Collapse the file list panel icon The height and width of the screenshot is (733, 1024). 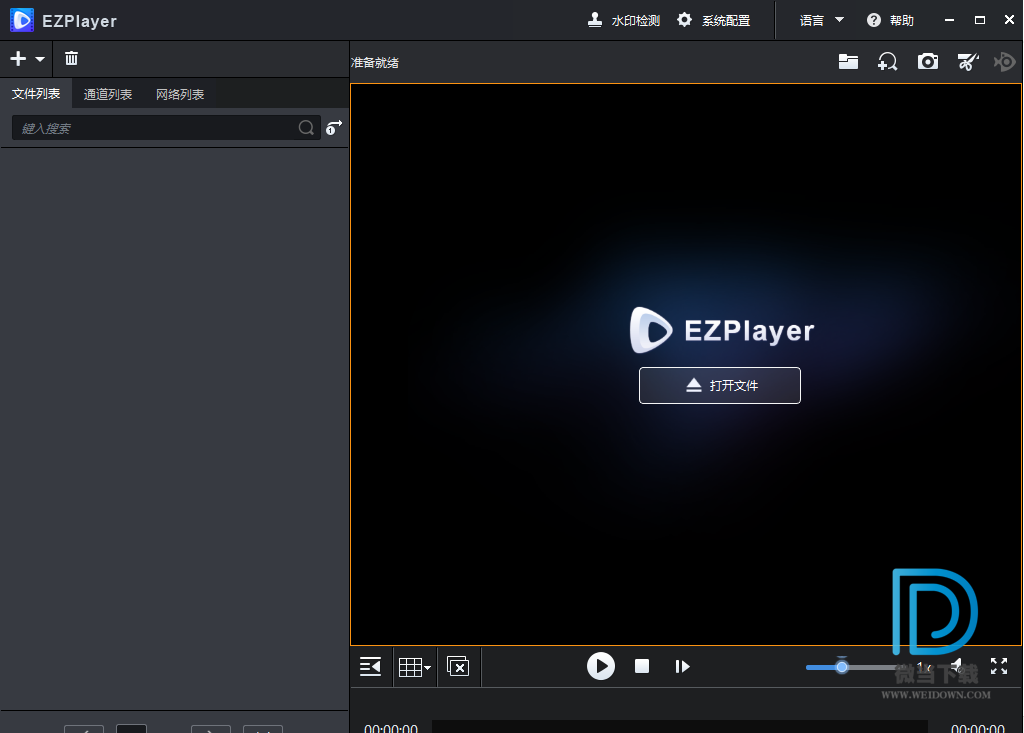click(x=370, y=667)
